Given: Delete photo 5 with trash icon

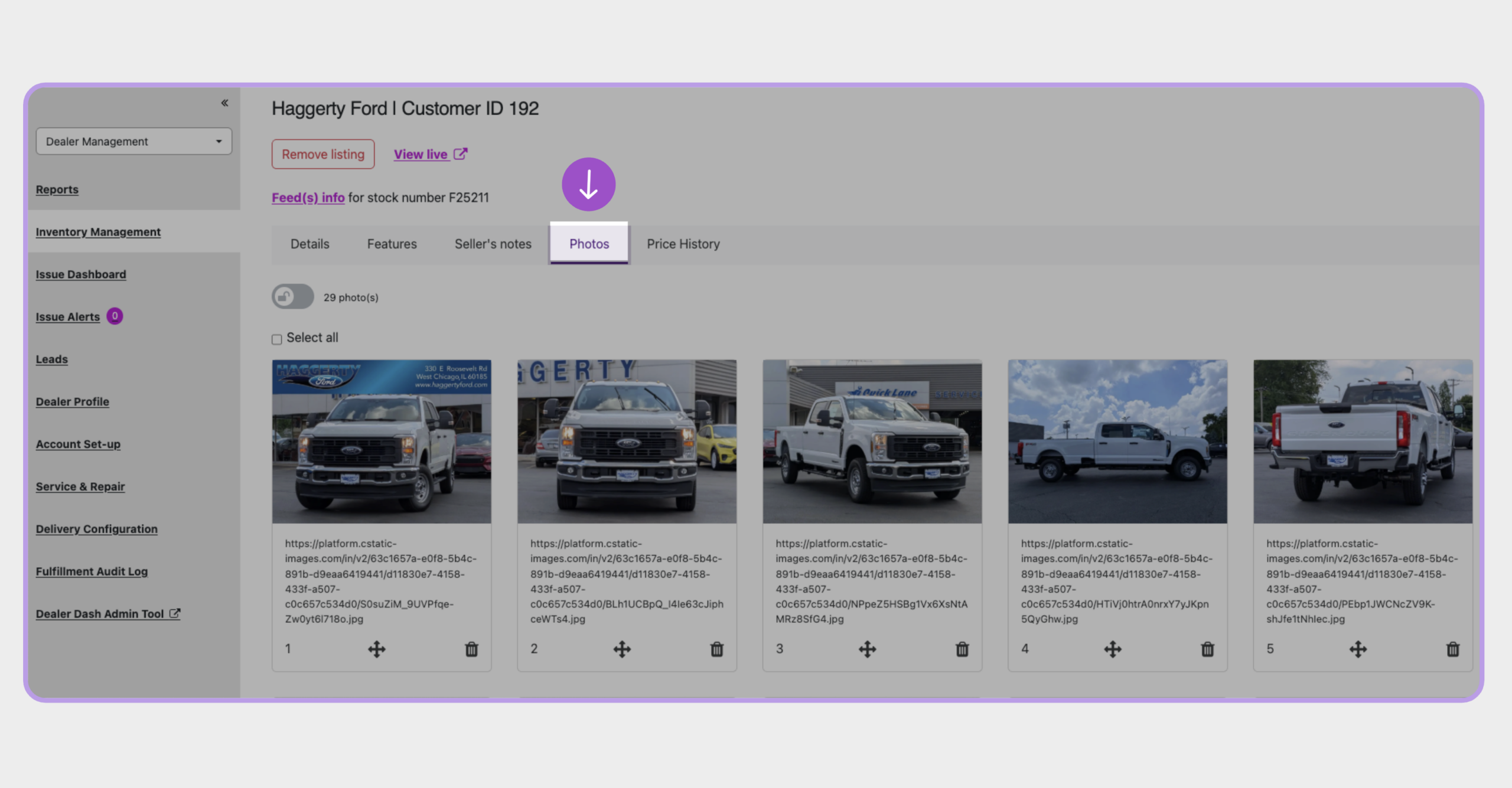Looking at the screenshot, I should click(x=1453, y=649).
